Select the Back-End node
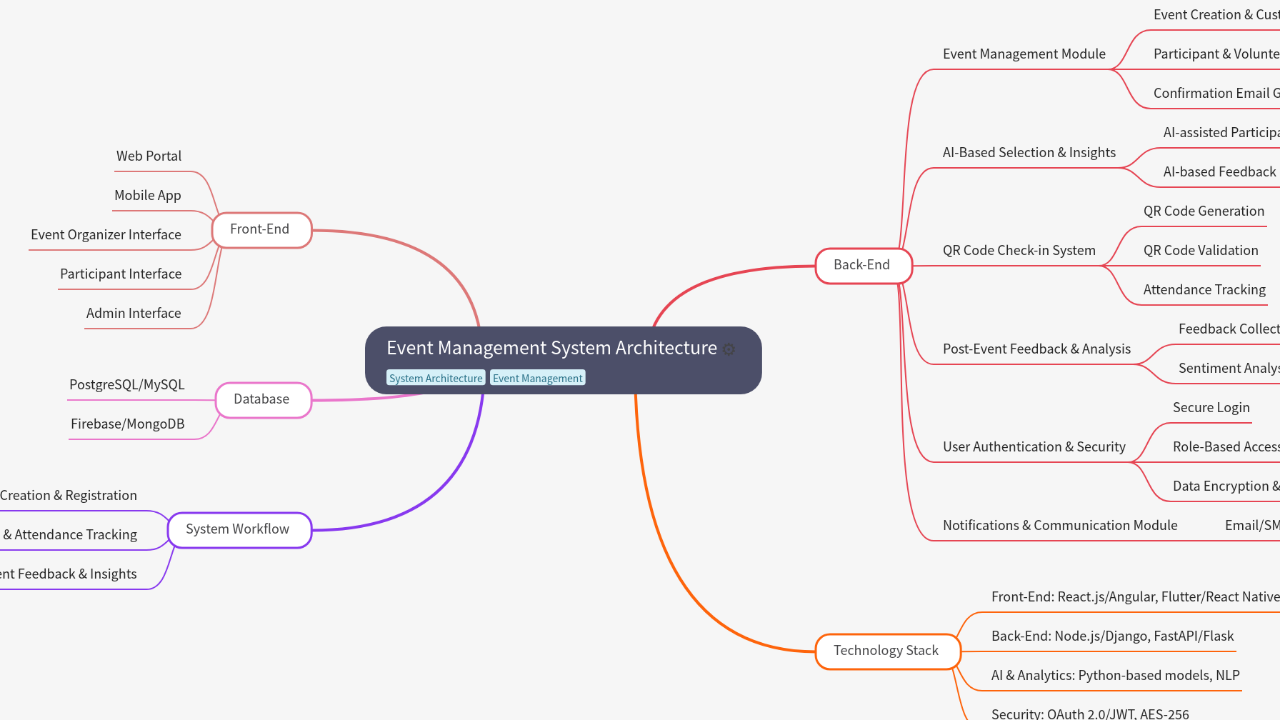 [862, 265]
